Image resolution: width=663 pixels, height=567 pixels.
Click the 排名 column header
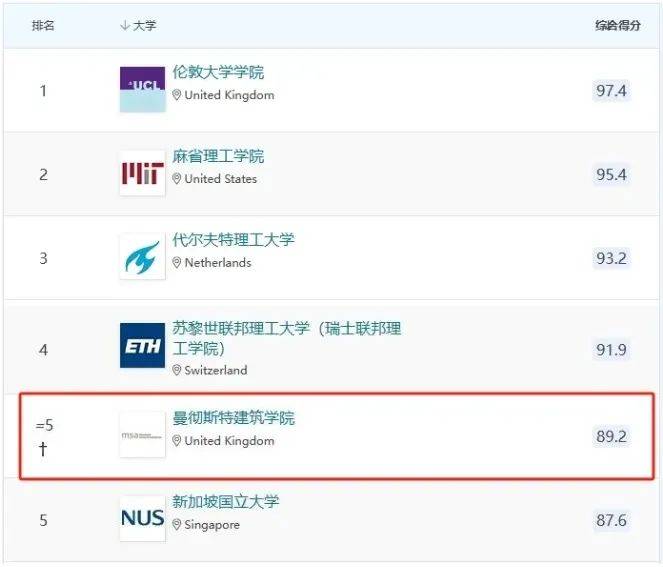click(43, 25)
